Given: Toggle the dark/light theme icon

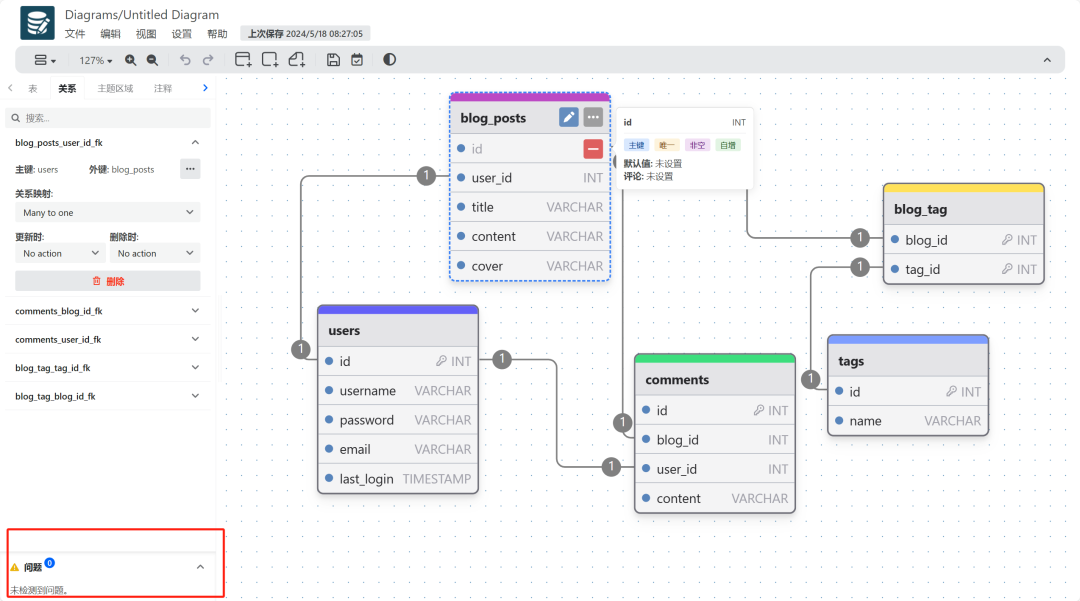Looking at the screenshot, I should 389,60.
